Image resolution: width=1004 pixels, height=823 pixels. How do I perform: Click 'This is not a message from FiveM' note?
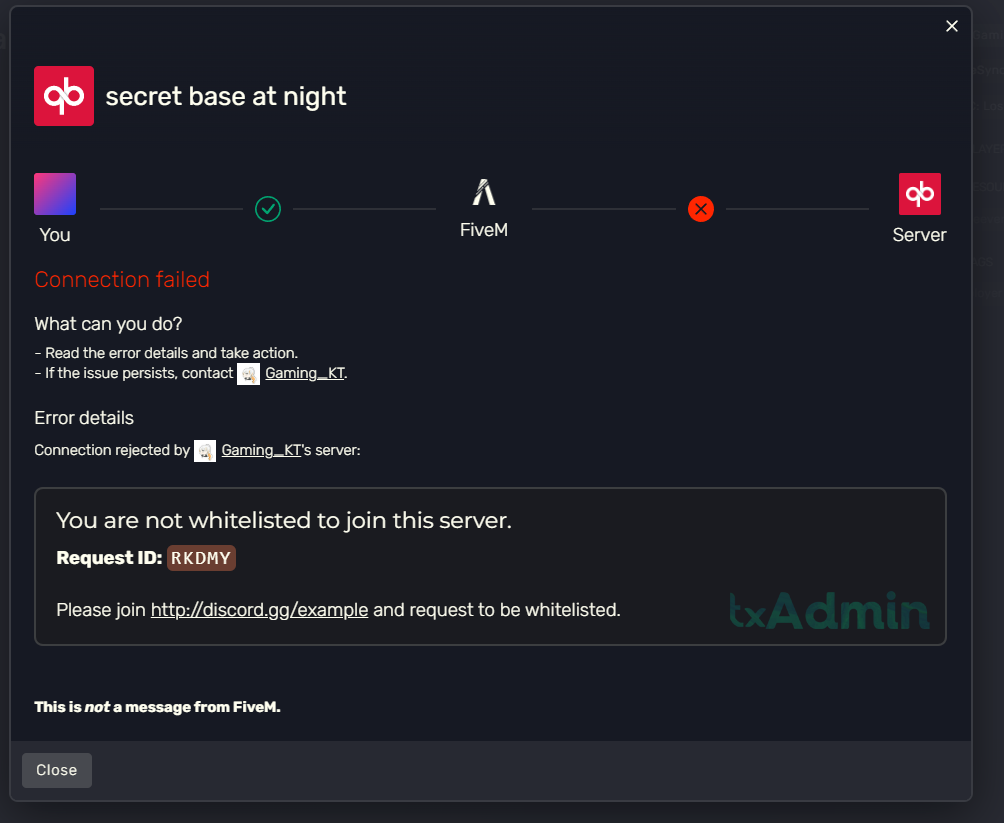(158, 707)
